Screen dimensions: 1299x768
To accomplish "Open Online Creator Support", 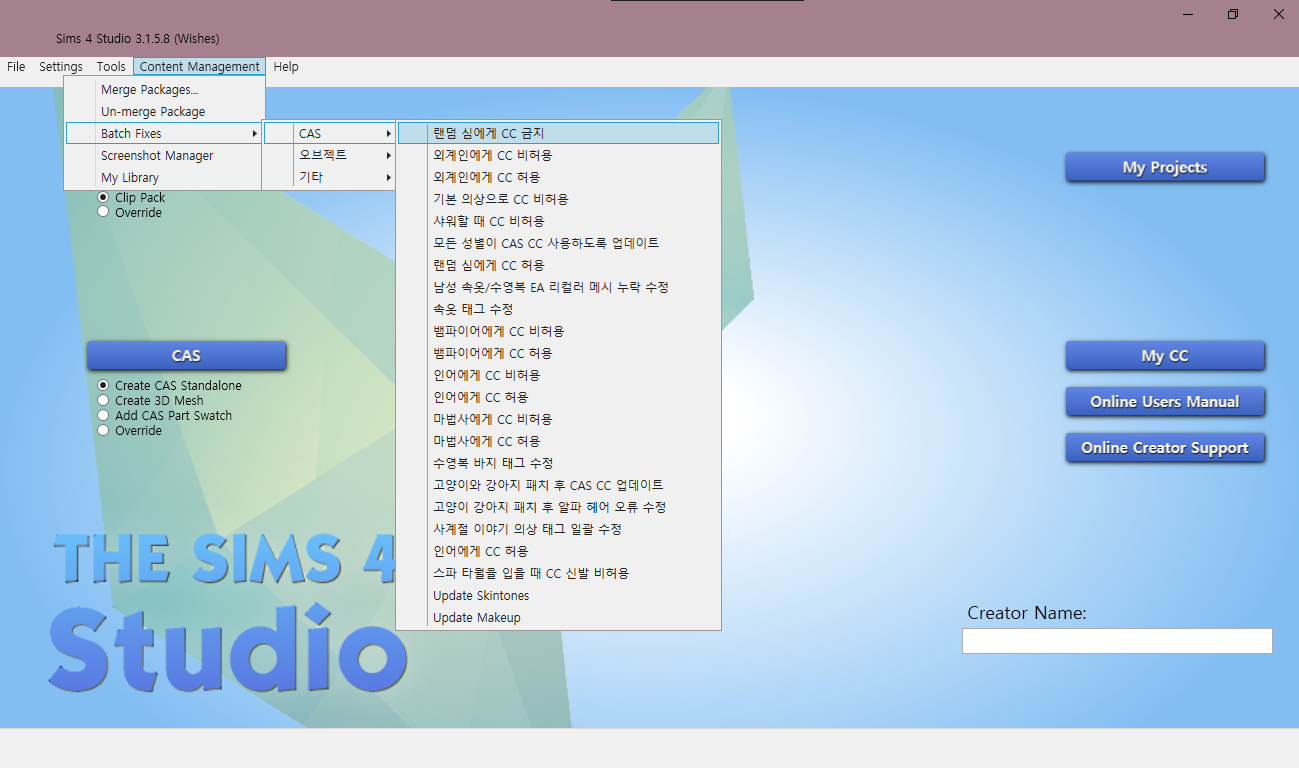I will [x=1165, y=447].
